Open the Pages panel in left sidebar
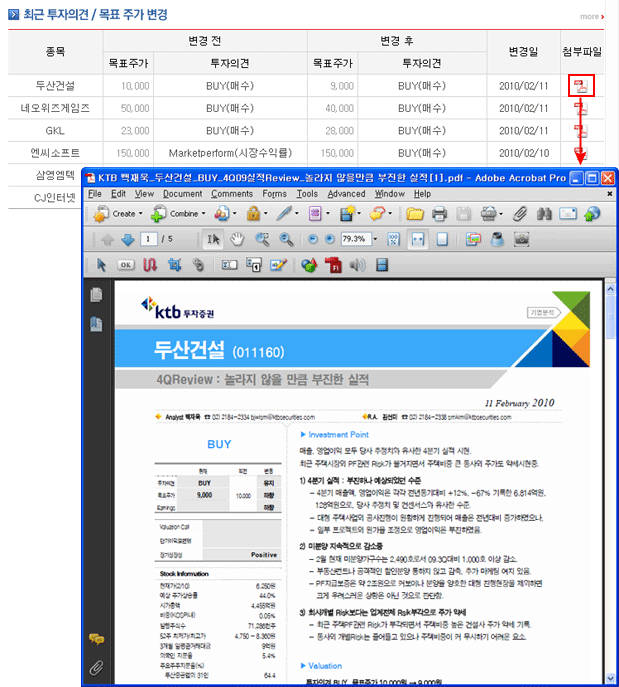This screenshot has height=687, width=619. coord(96,294)
